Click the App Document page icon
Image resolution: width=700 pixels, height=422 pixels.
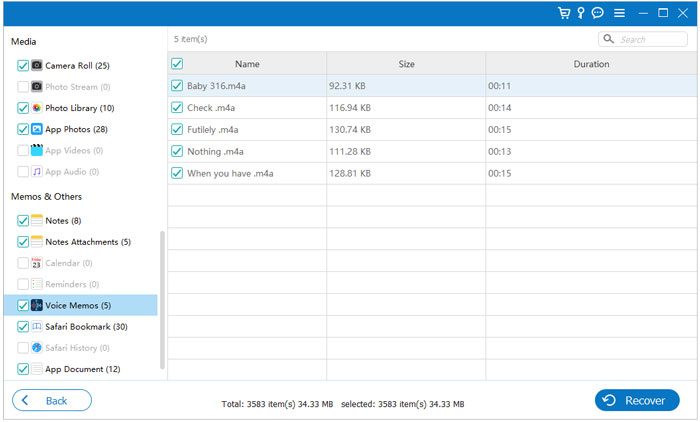click(x=37, y=369)
